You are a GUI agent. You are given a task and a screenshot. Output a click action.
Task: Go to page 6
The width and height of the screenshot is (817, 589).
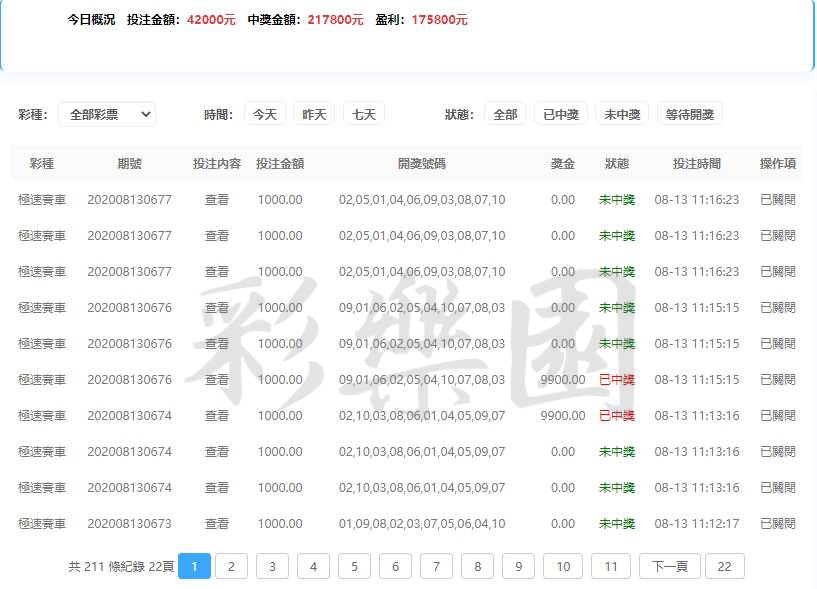[395, 566]
